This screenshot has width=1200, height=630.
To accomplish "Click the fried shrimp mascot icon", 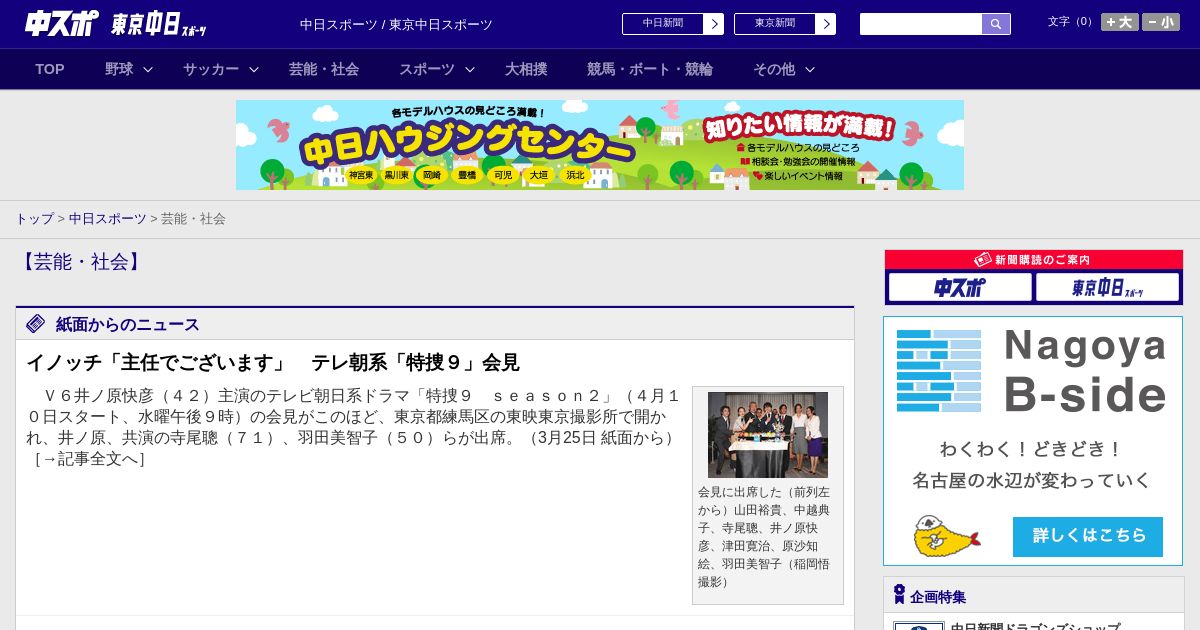I will click(x=945, y=536).
